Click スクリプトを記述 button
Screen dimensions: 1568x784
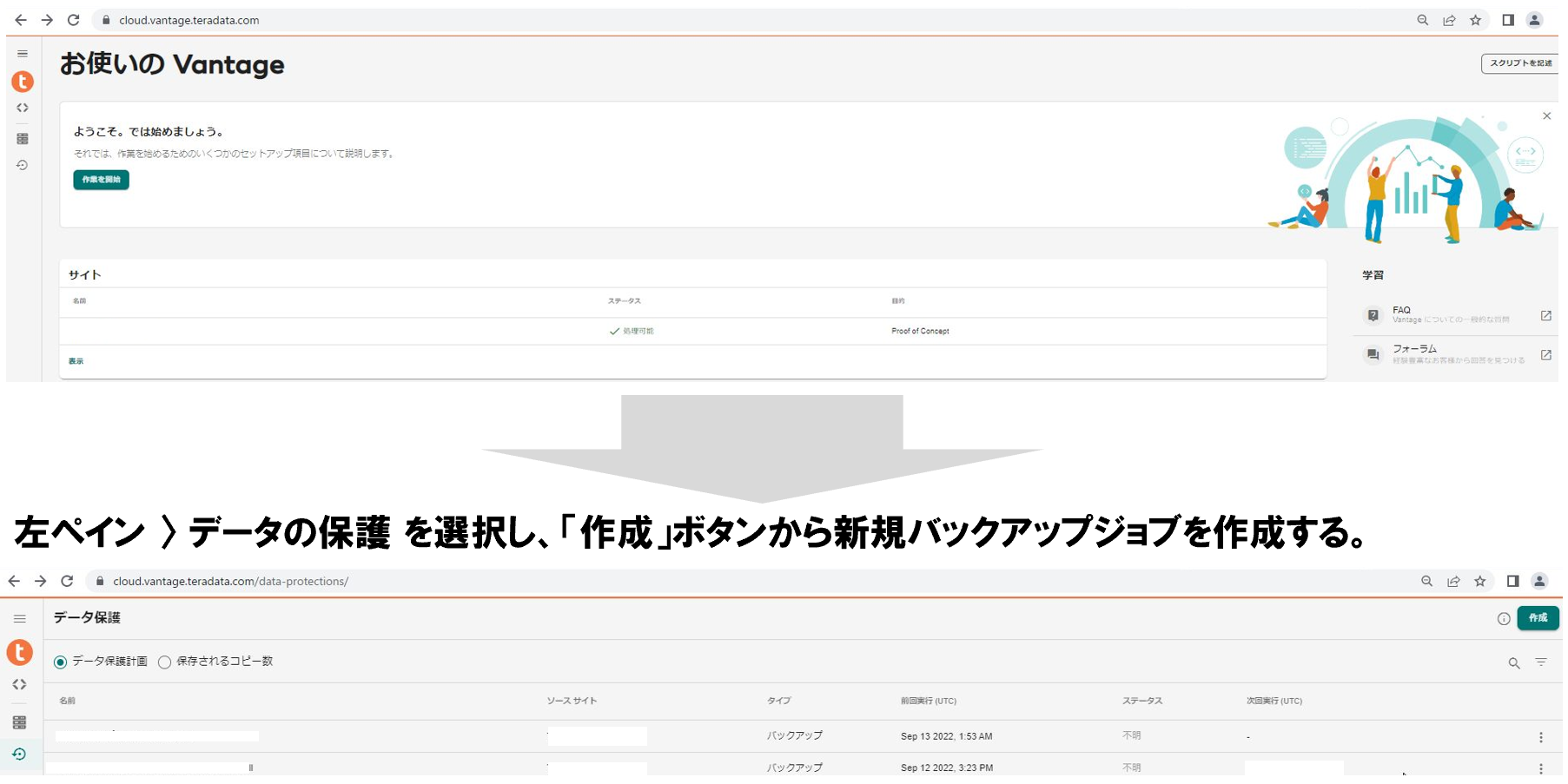click(1519, 63)
